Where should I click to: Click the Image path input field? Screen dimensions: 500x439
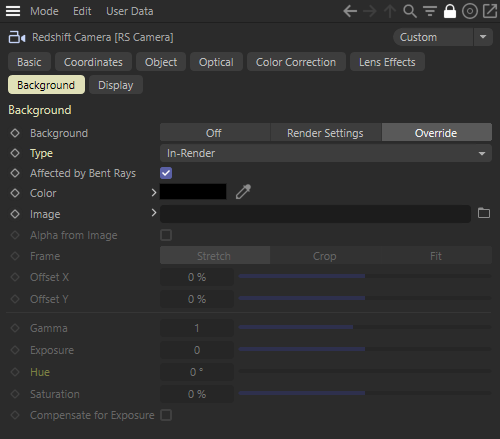pyautogui.click(x=315, y=214)
